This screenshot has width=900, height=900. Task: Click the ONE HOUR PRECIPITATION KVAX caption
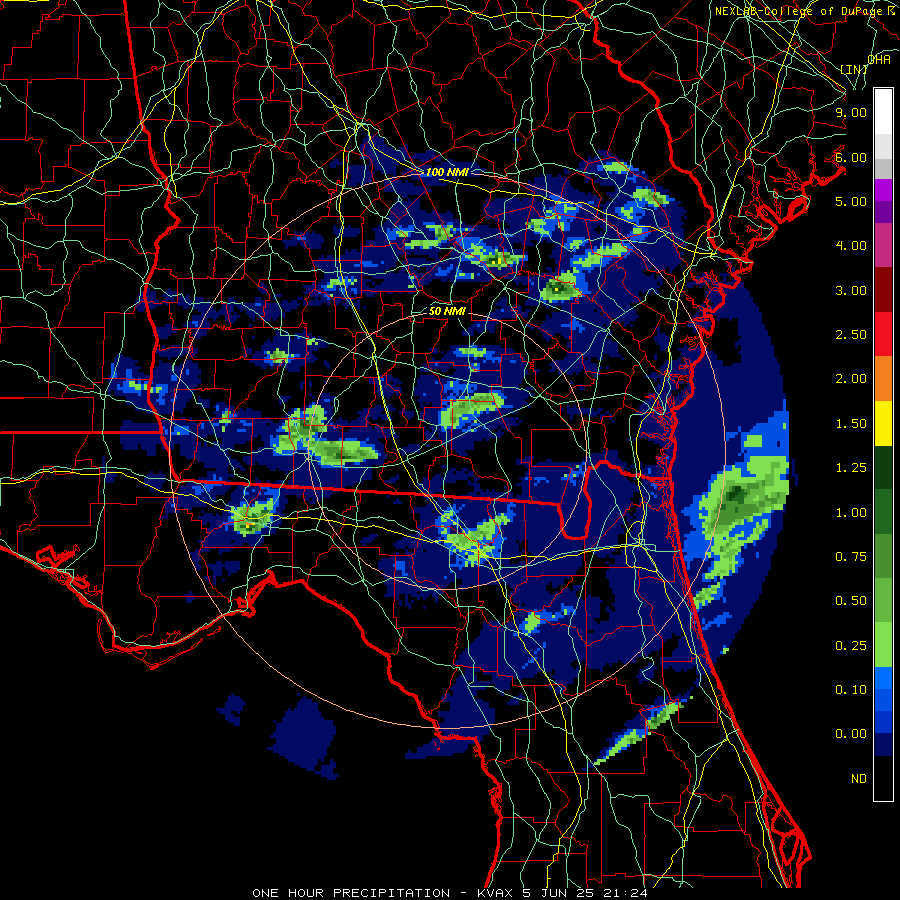point(450,893)
